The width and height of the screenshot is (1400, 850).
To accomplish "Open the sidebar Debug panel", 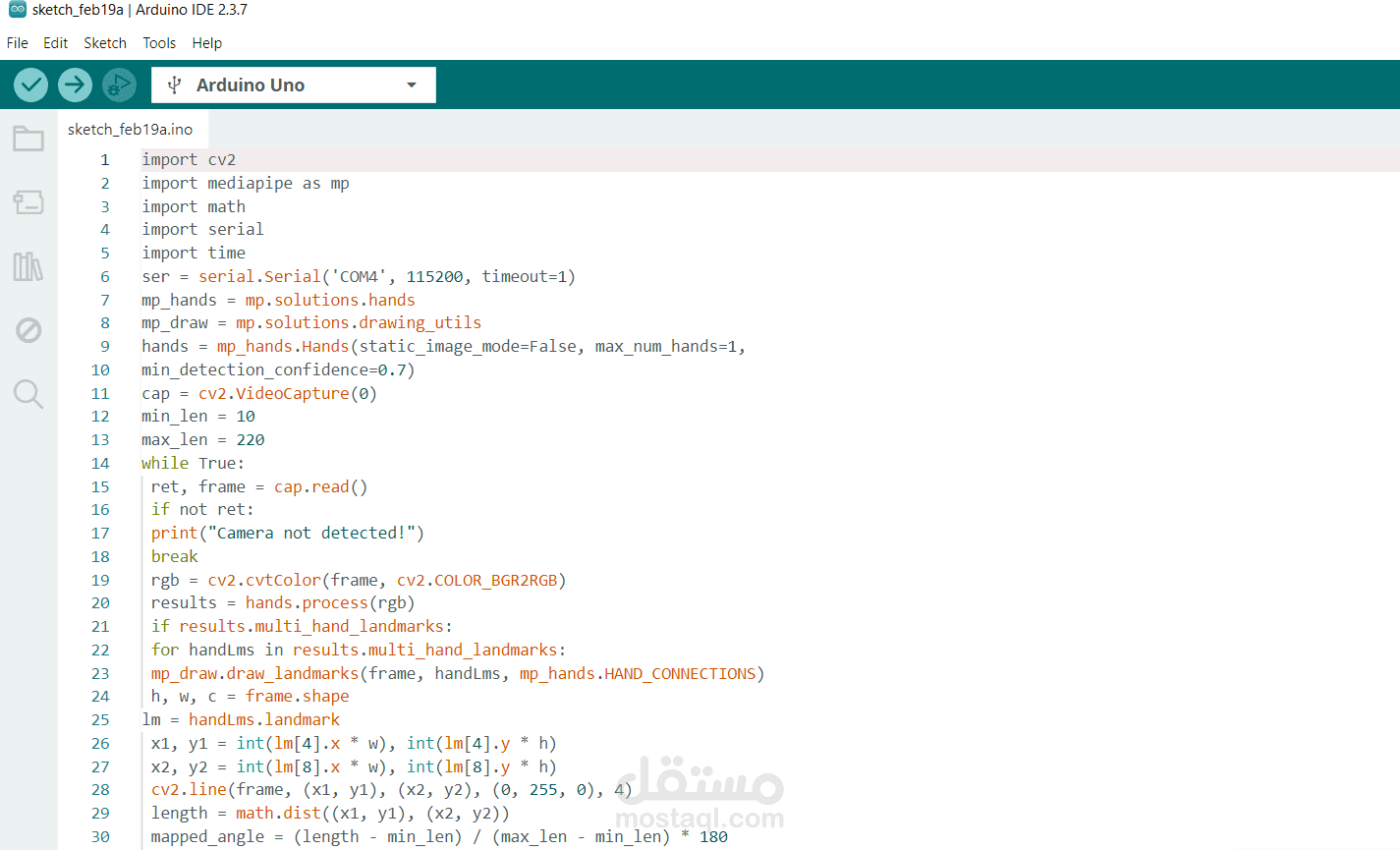I will 28,330.
